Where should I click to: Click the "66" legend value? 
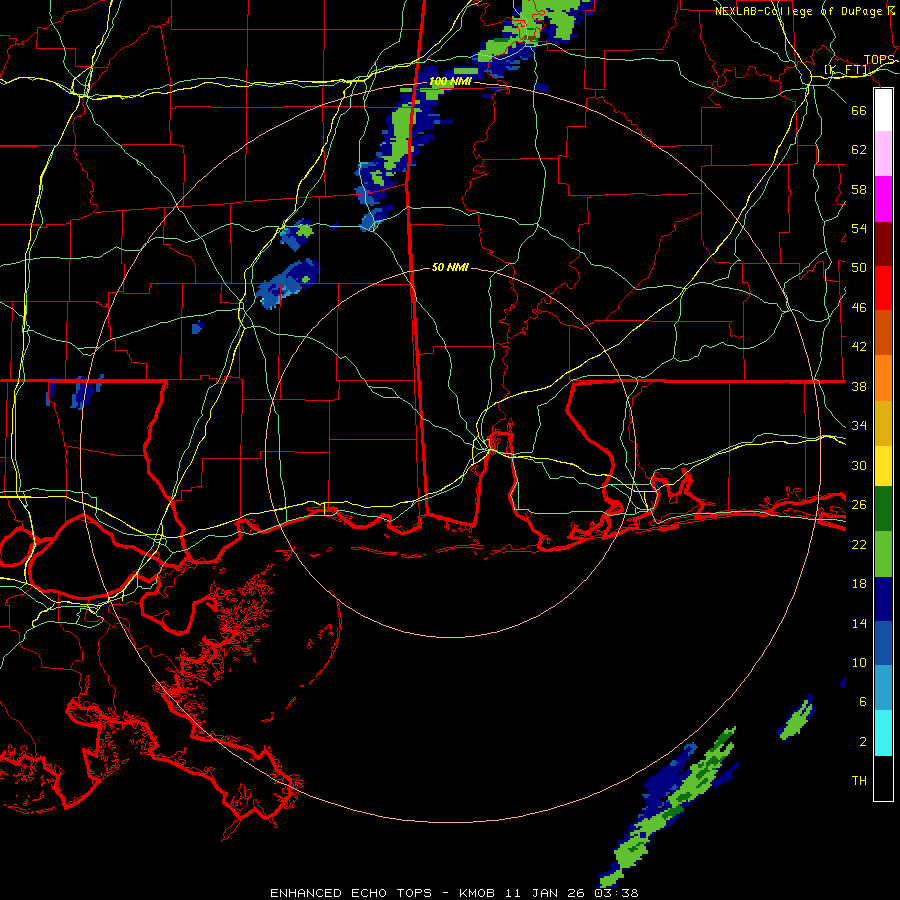[x=859, y=110]
